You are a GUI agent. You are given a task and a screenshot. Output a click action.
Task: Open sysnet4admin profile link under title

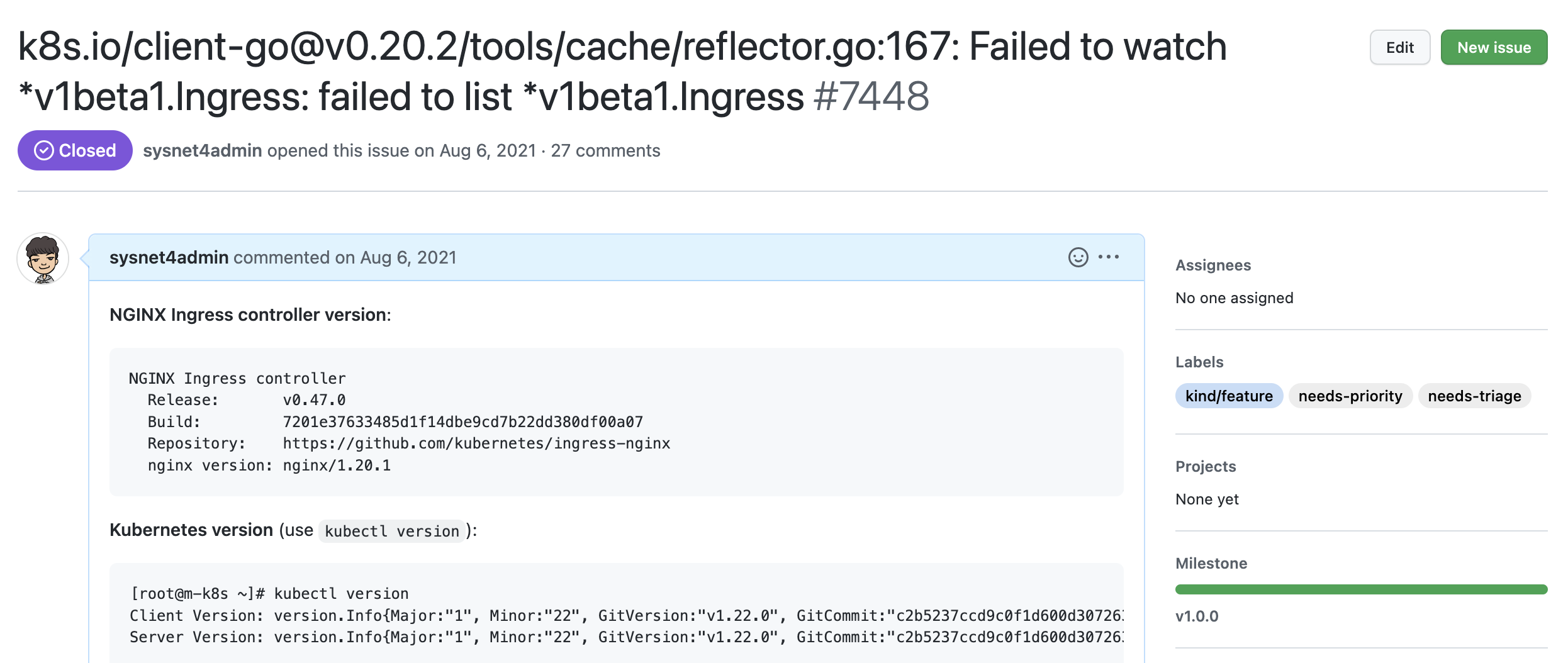point(202,151)
